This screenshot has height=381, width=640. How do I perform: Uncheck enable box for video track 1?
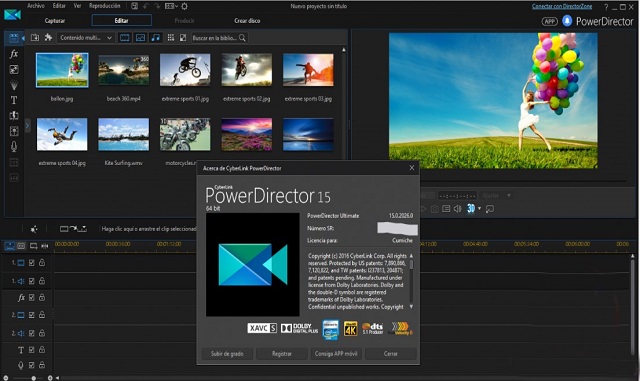tap(32, 263)
